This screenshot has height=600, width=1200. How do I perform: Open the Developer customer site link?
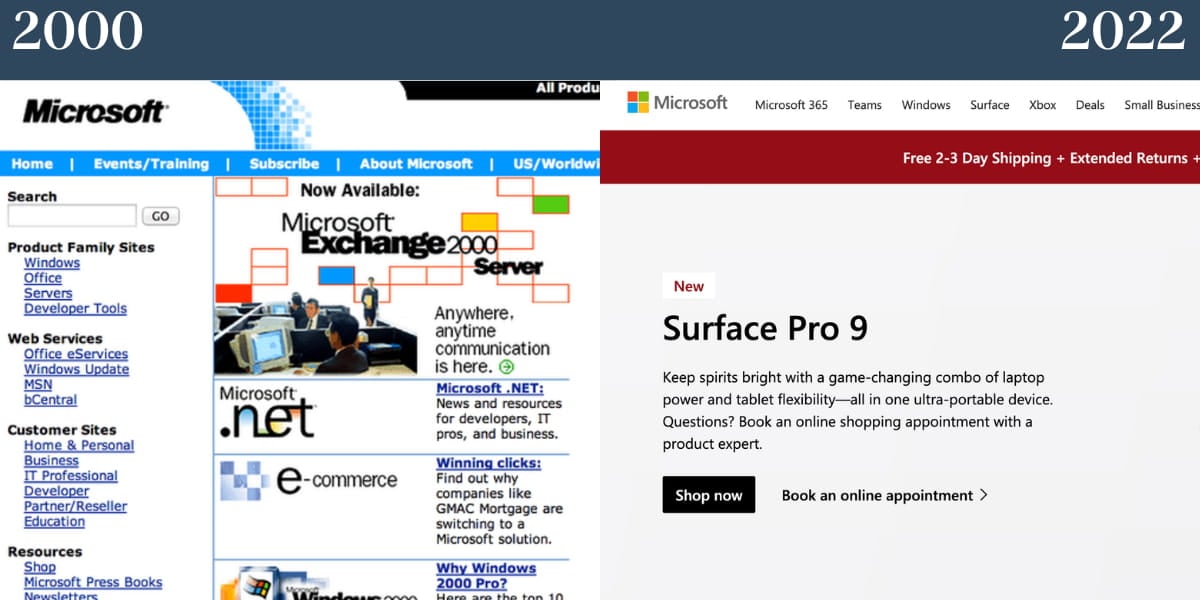coord(56,491)
